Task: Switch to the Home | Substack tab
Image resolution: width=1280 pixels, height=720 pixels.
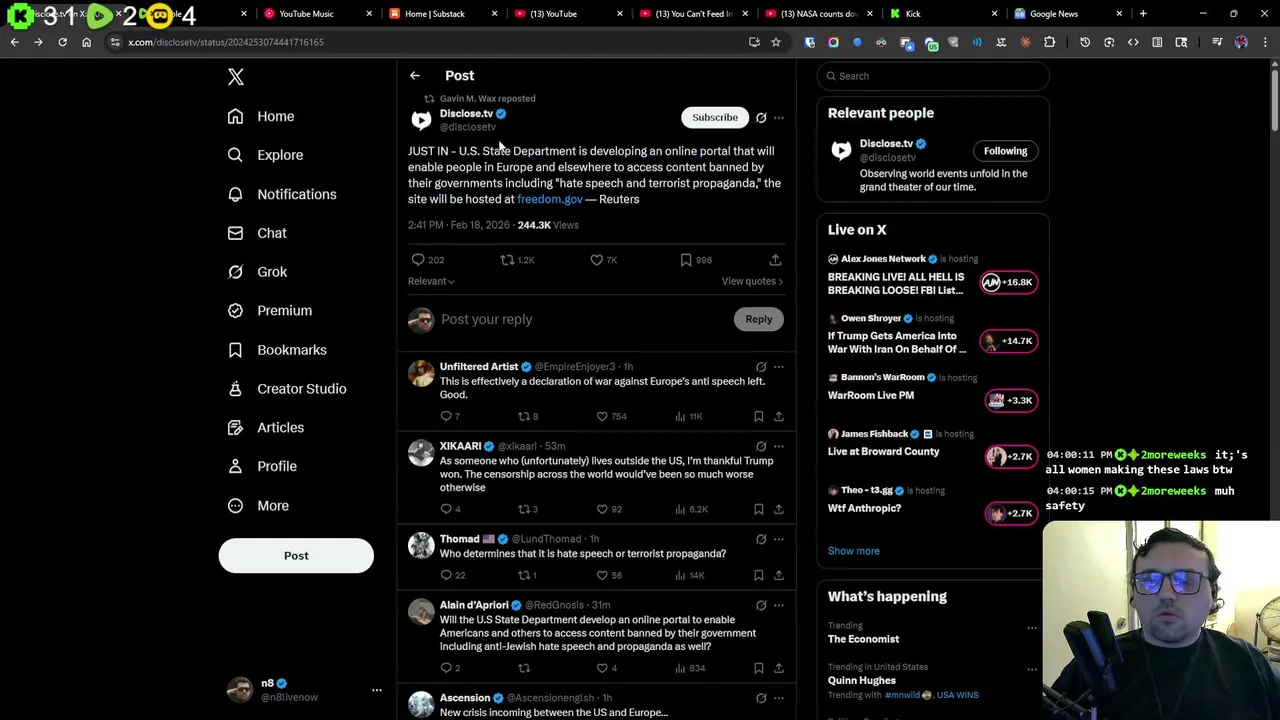Action: coord(442,14)
